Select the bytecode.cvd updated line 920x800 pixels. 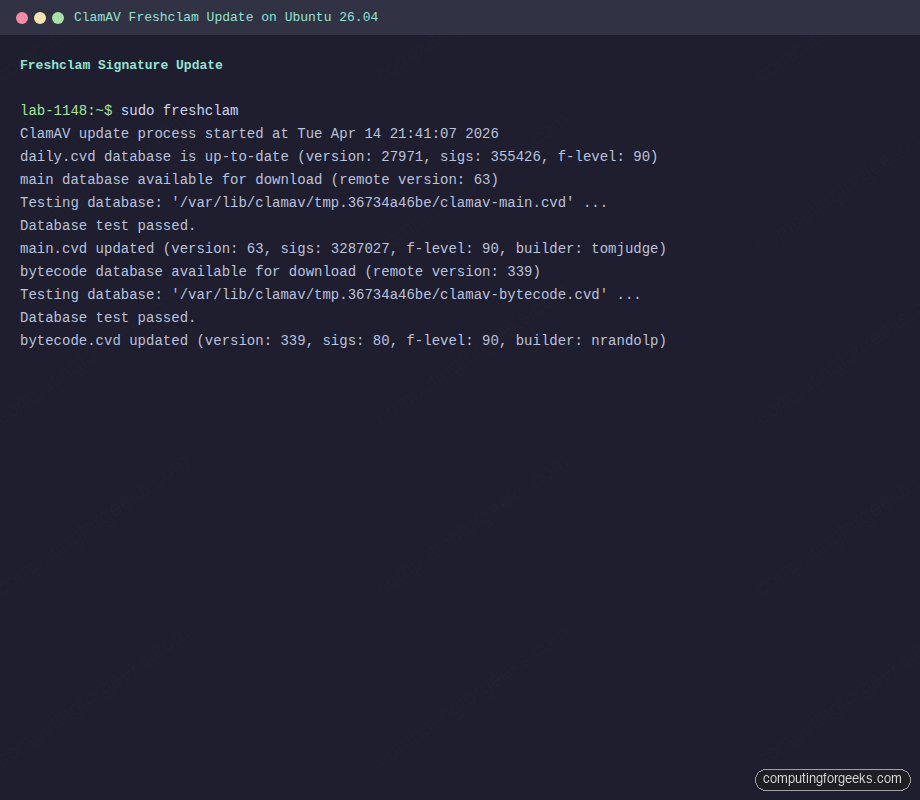tap(343, 340)
